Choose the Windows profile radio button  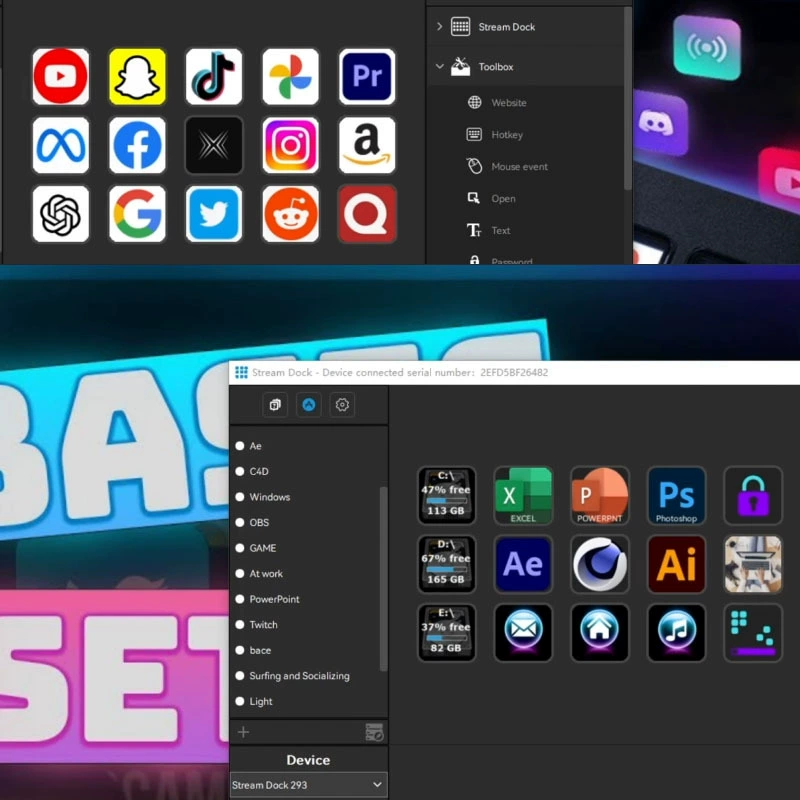pos(240,497)
